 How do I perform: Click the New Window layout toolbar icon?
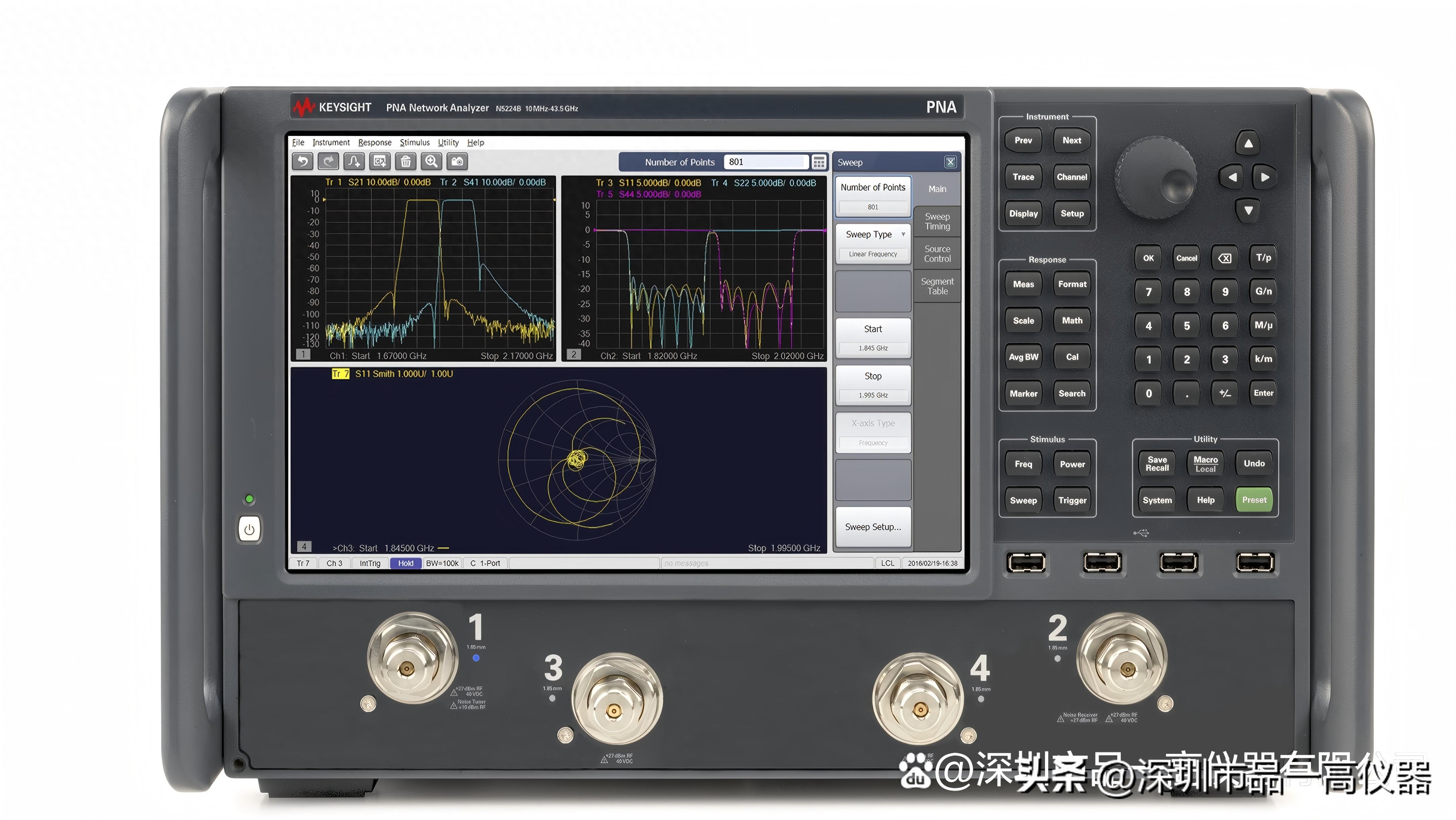click(x=379, y=162)
